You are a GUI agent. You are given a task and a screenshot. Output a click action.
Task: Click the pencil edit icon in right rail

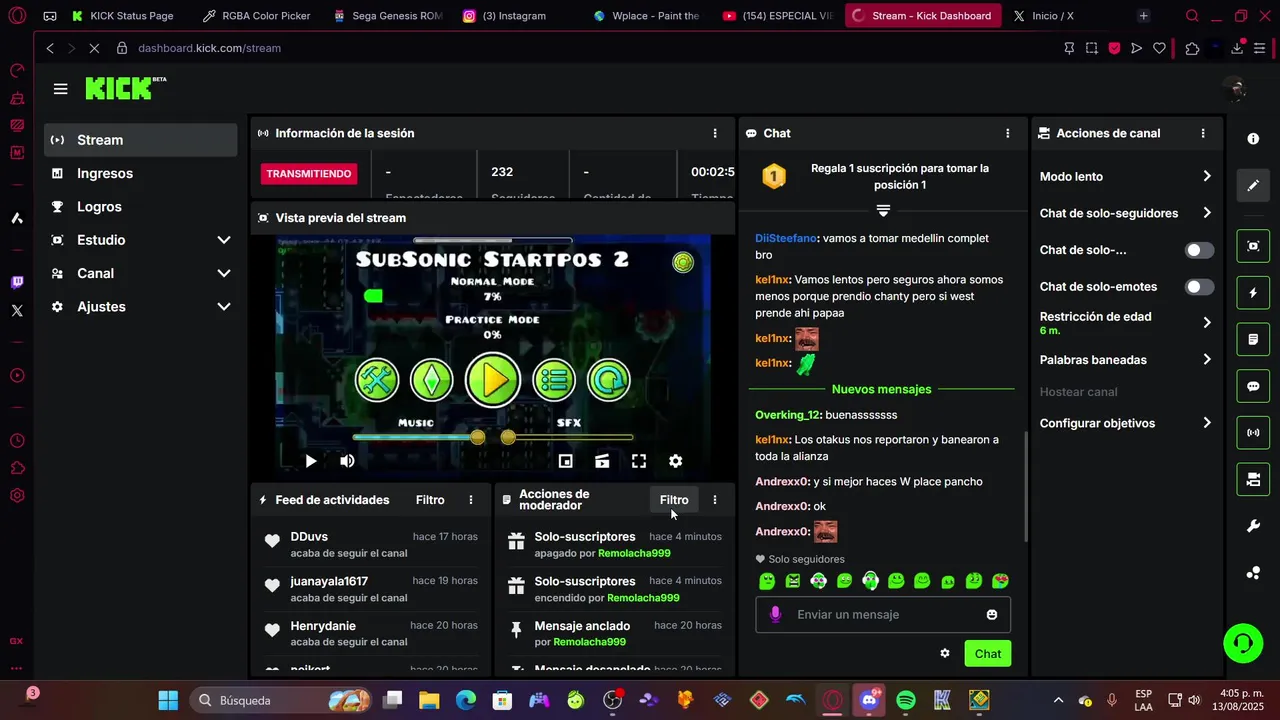1253,185
